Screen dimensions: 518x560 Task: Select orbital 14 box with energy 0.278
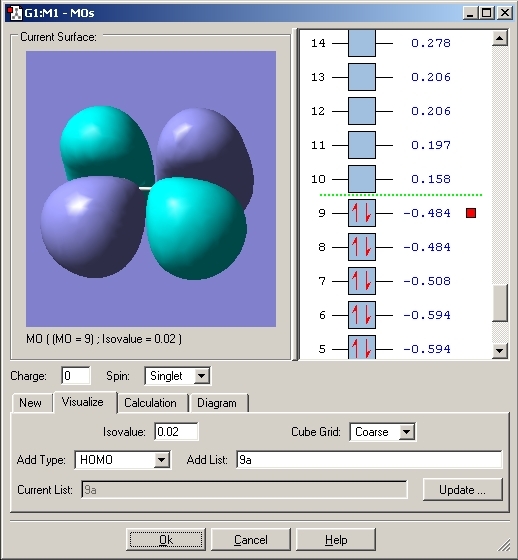tap(362, 43)
